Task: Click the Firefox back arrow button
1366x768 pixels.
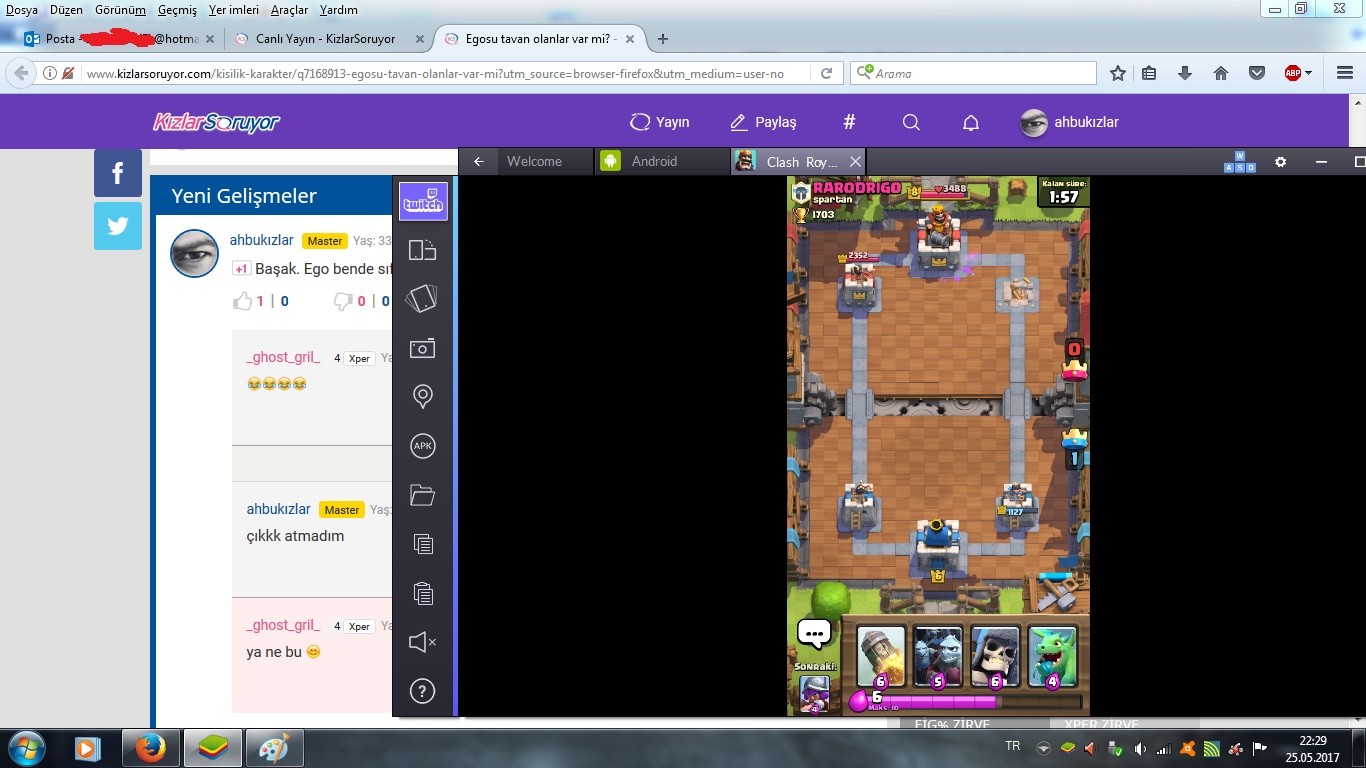Action: [x=22, y=73]
